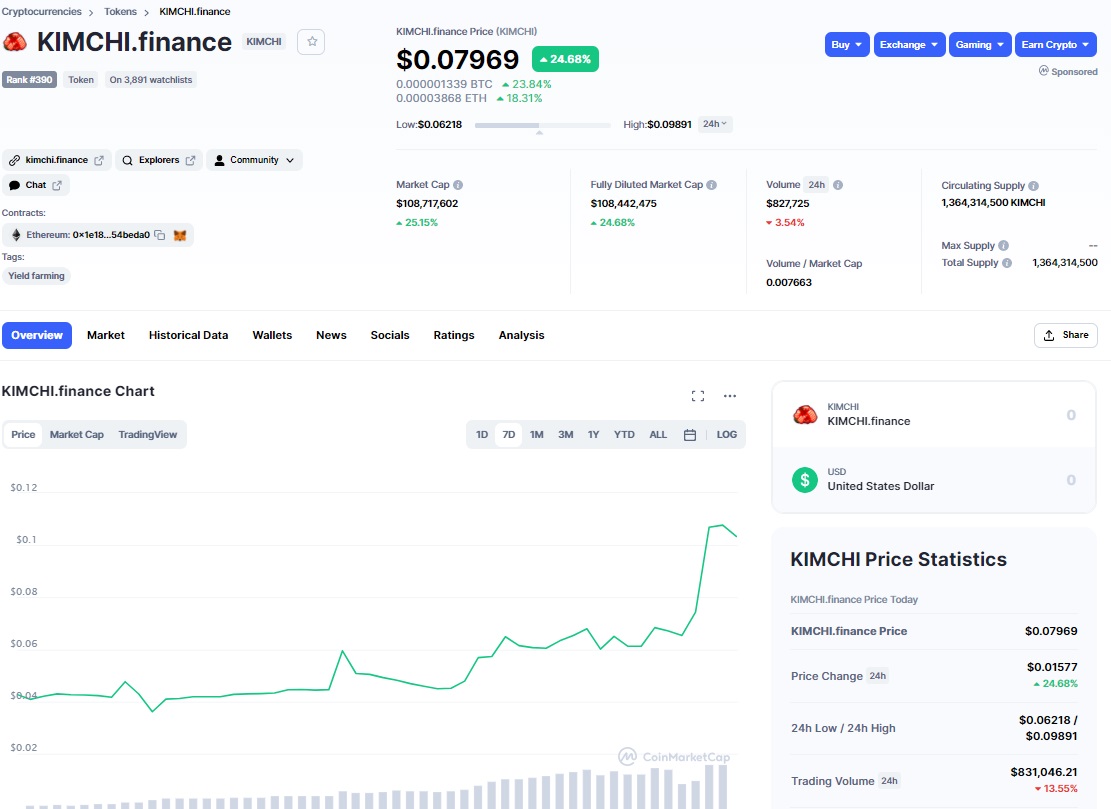The width and height of the screenshot is (1111, 809).
Task: Add KIMCHI to watchlist with star icon
Action: tap(311, 42)
